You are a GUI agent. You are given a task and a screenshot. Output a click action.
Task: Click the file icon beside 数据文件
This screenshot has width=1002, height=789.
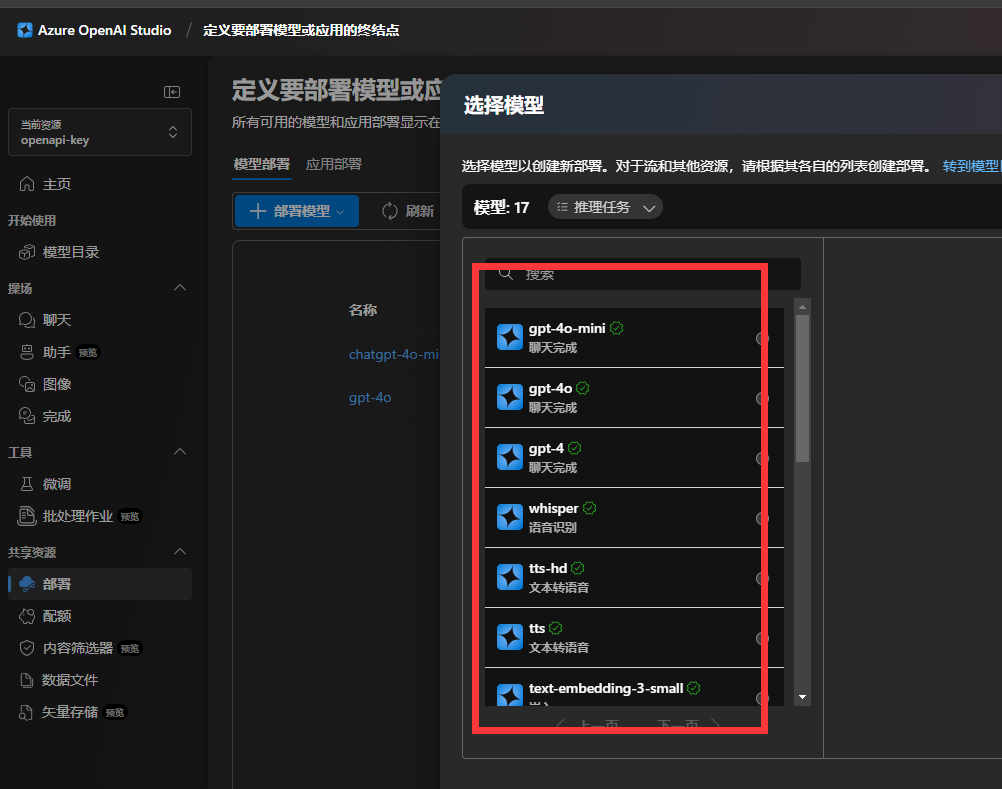[x=27, y=680]
